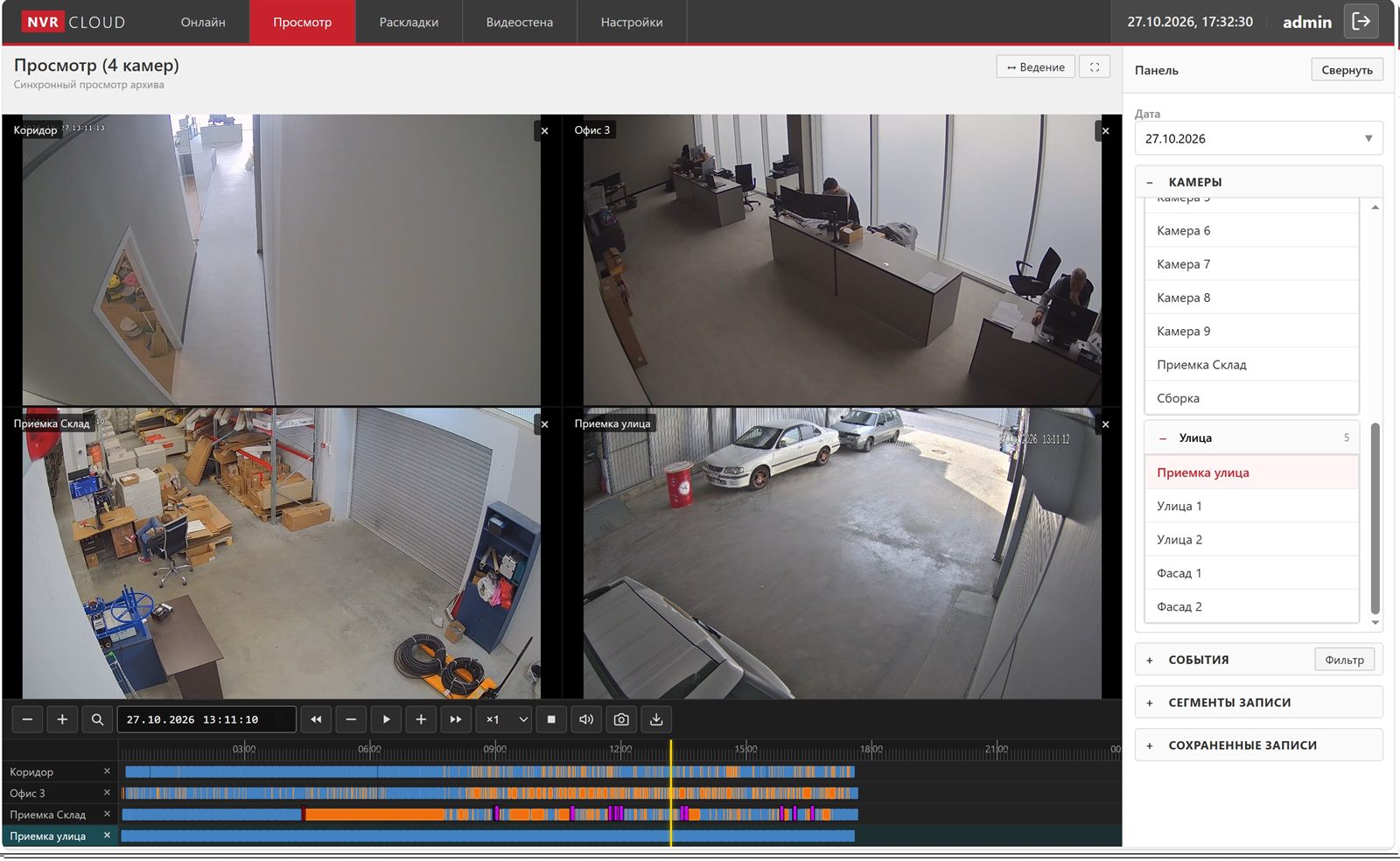Screen dimensions: 1400x861
Task: Download the archive using the download icon
Action: click(656, 719)
